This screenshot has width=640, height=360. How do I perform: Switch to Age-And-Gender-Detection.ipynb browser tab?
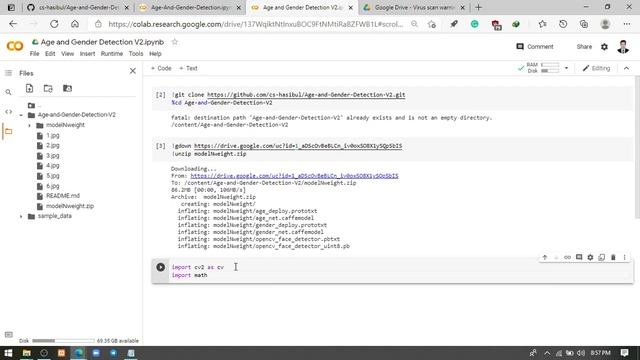coord(190,7)
